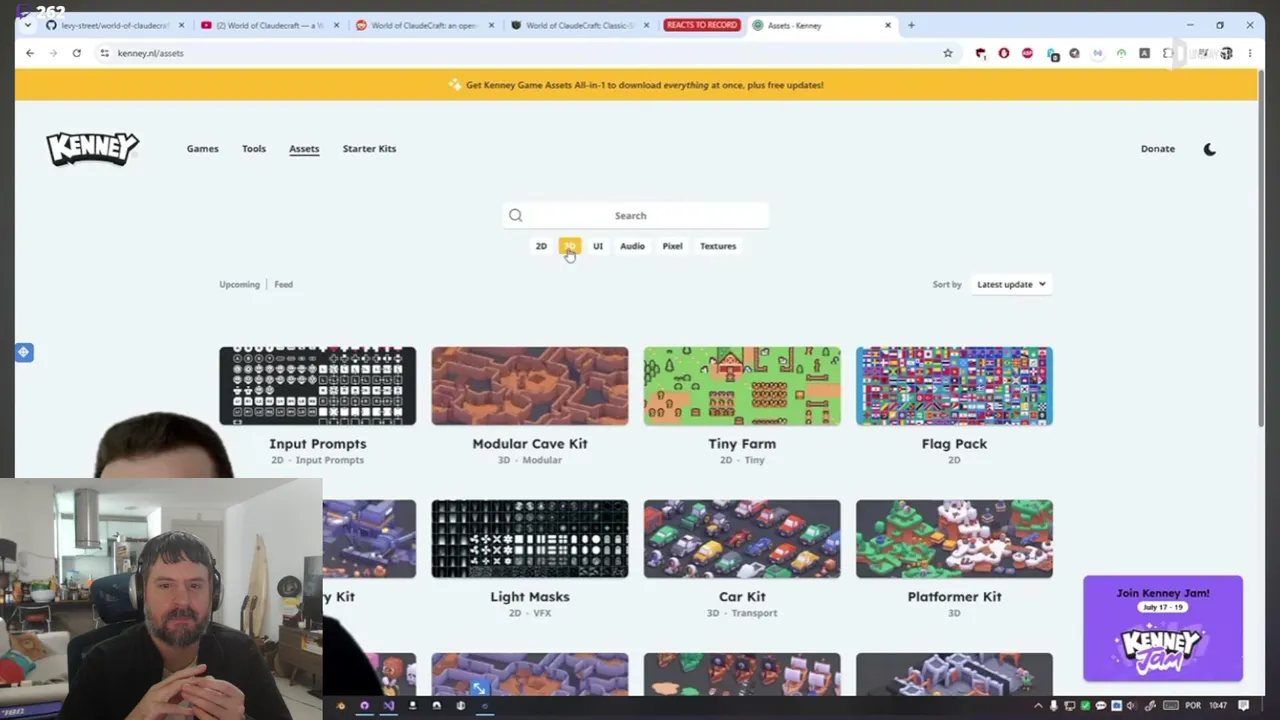Open the Tiny Farm thumbnail
This screenshot has height=720, width=1280.
[x=742, y=386]
